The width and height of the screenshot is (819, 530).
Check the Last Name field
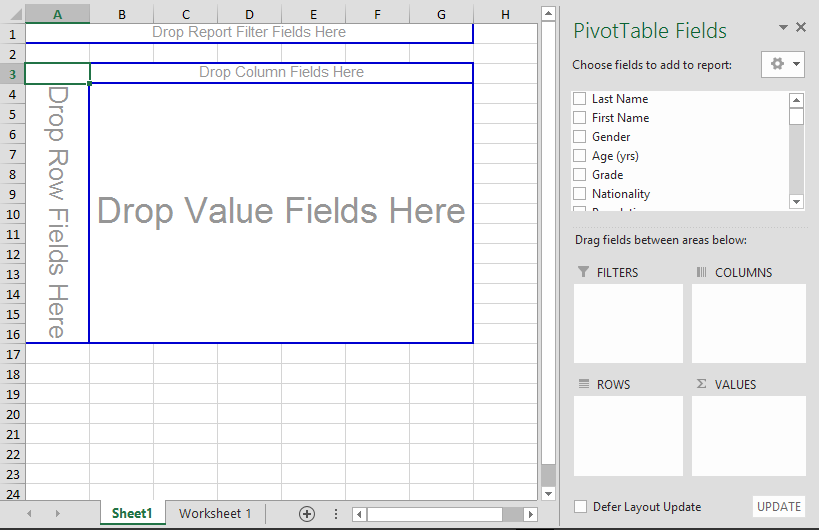point(579,99)
